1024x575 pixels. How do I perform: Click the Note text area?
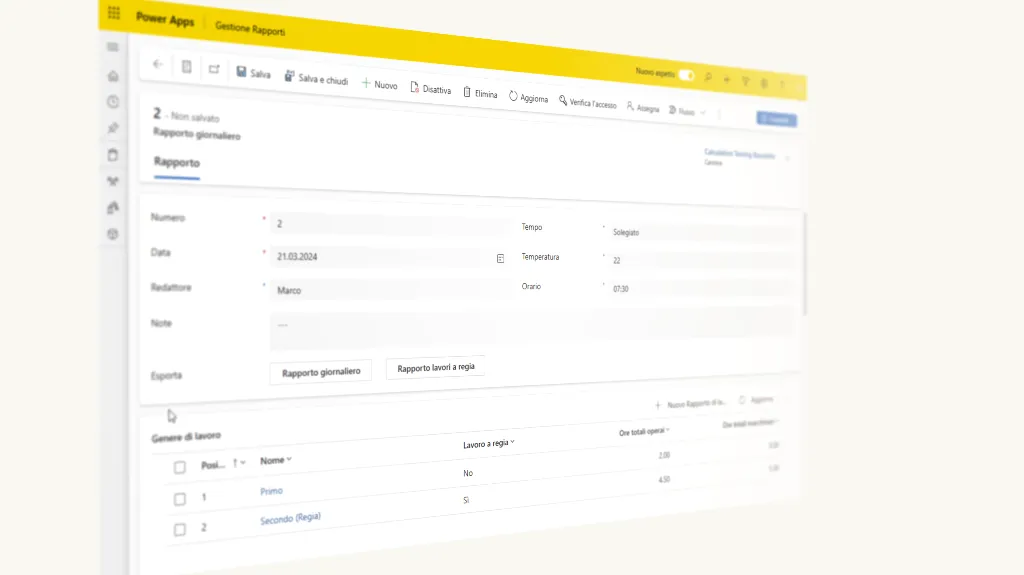tap(532, 329)
